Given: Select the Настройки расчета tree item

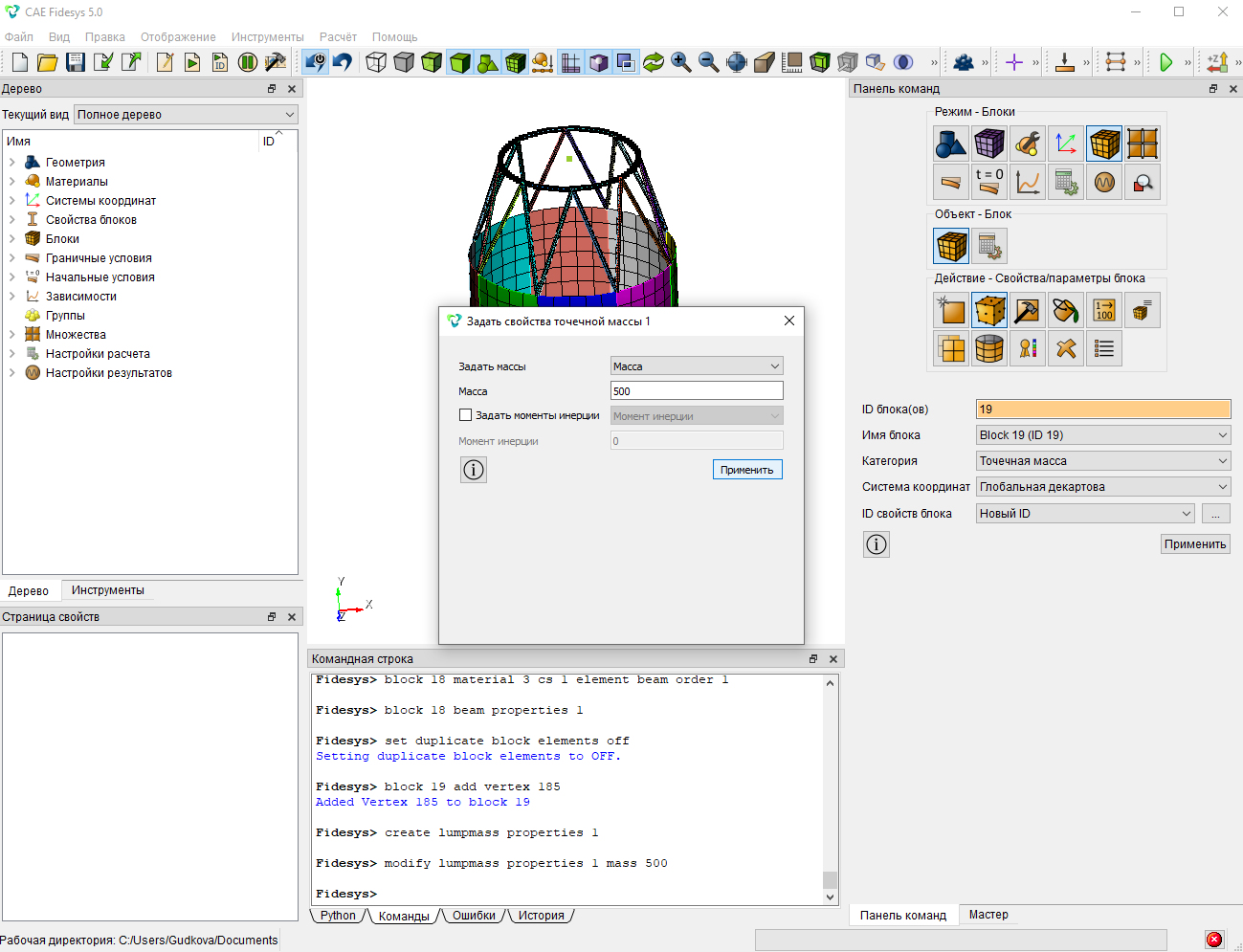Looking at the screenshot, I should [x=98, y=354].
